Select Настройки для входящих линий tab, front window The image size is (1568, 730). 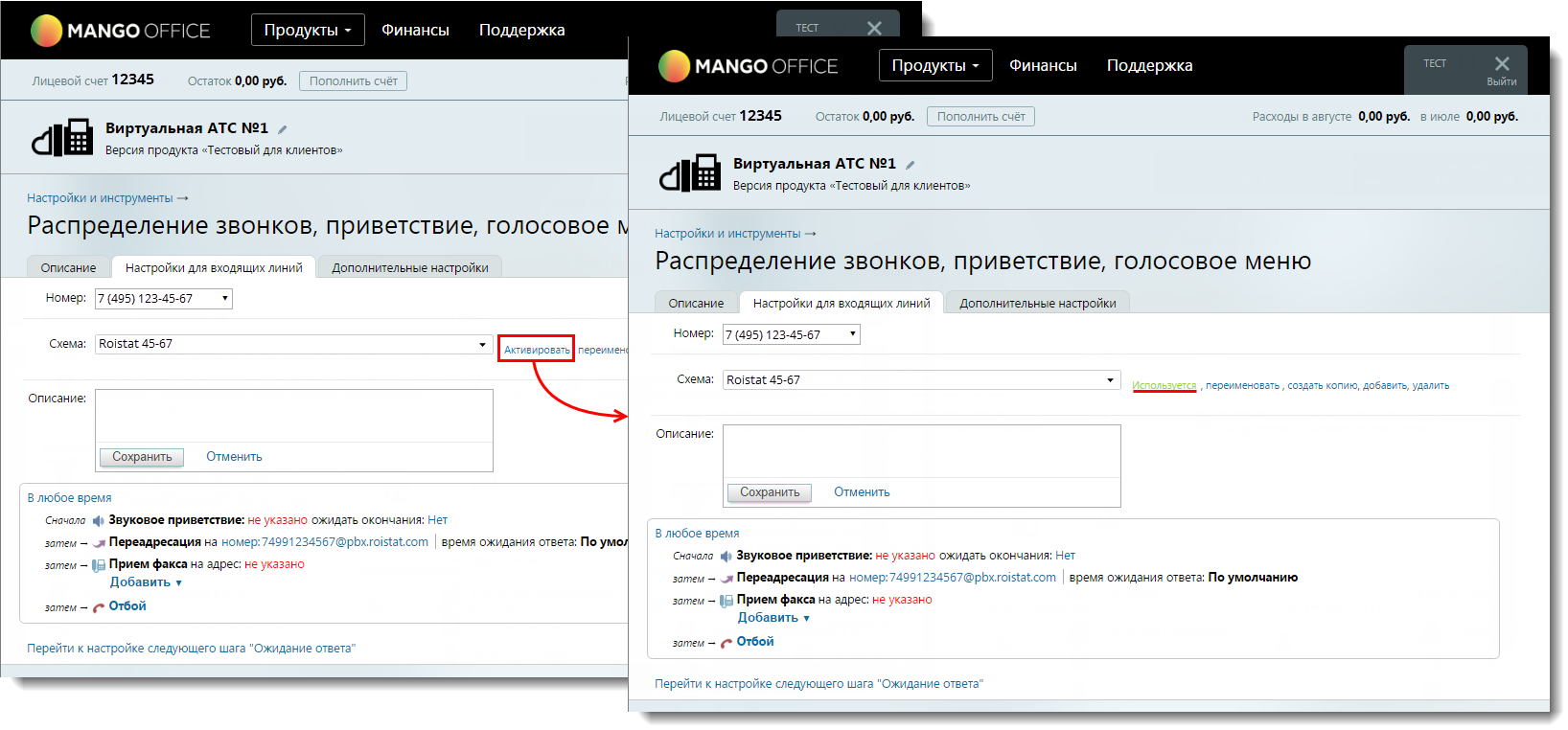point(842,303)
